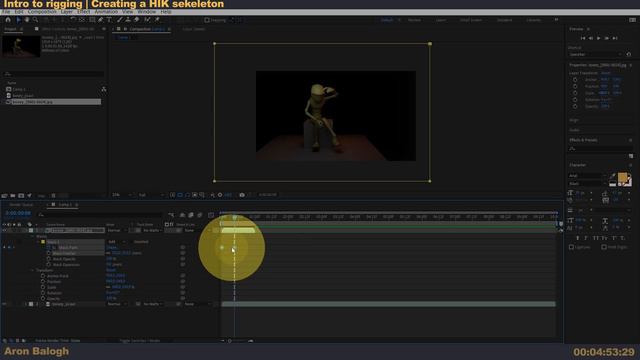
Task: Toggle Anchor Point stopwatch in timeline
Action: pyautogui.click(x=43, y=276)
